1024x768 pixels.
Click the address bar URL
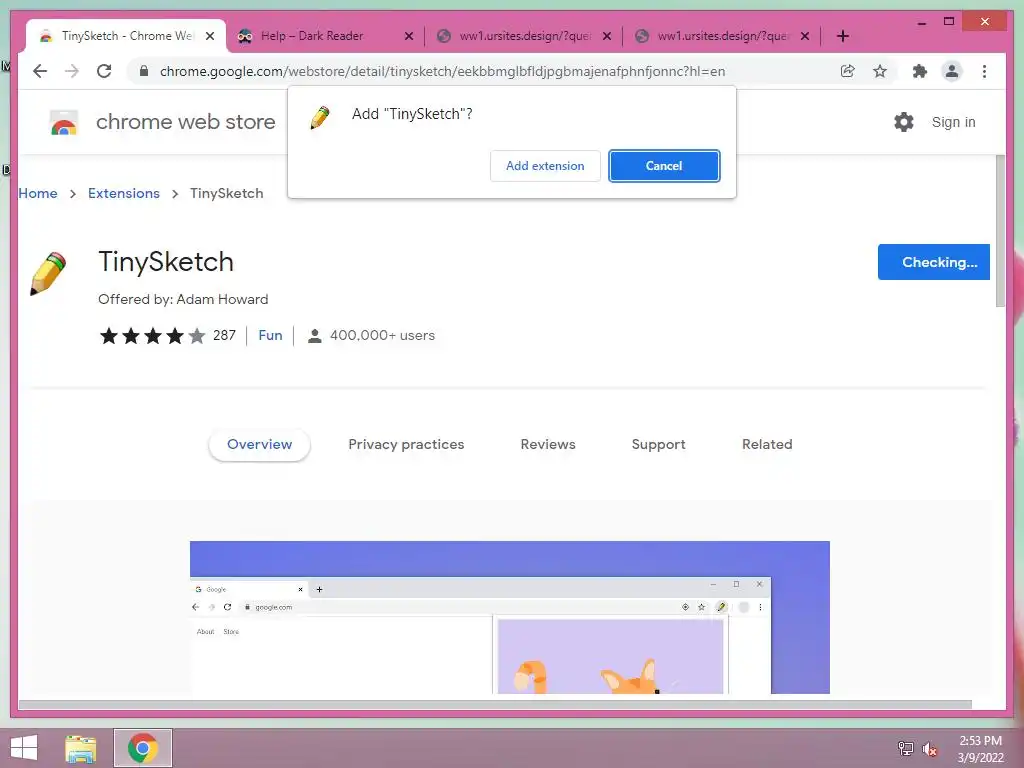click(x=442, y=71)
